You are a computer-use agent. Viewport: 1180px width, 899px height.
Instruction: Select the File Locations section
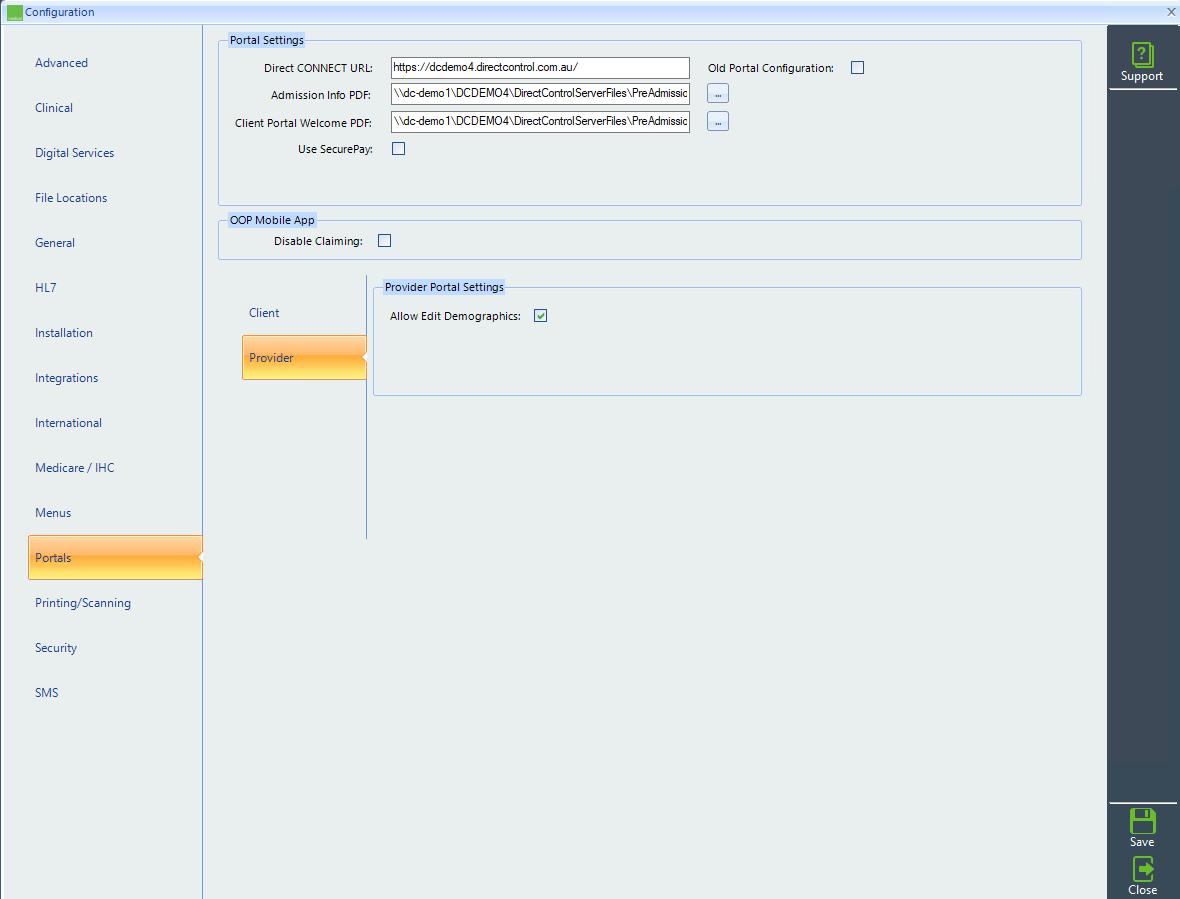click(71, 198)
